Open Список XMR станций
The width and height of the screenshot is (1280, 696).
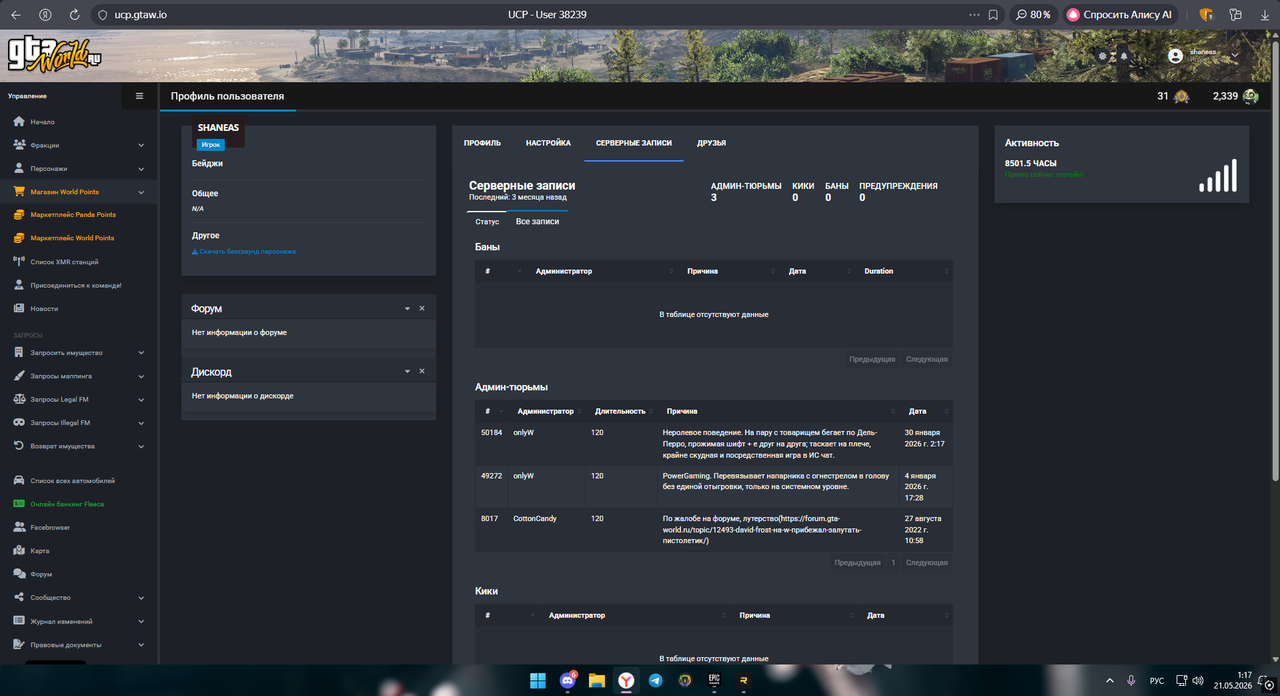click(x=64, y=262)
